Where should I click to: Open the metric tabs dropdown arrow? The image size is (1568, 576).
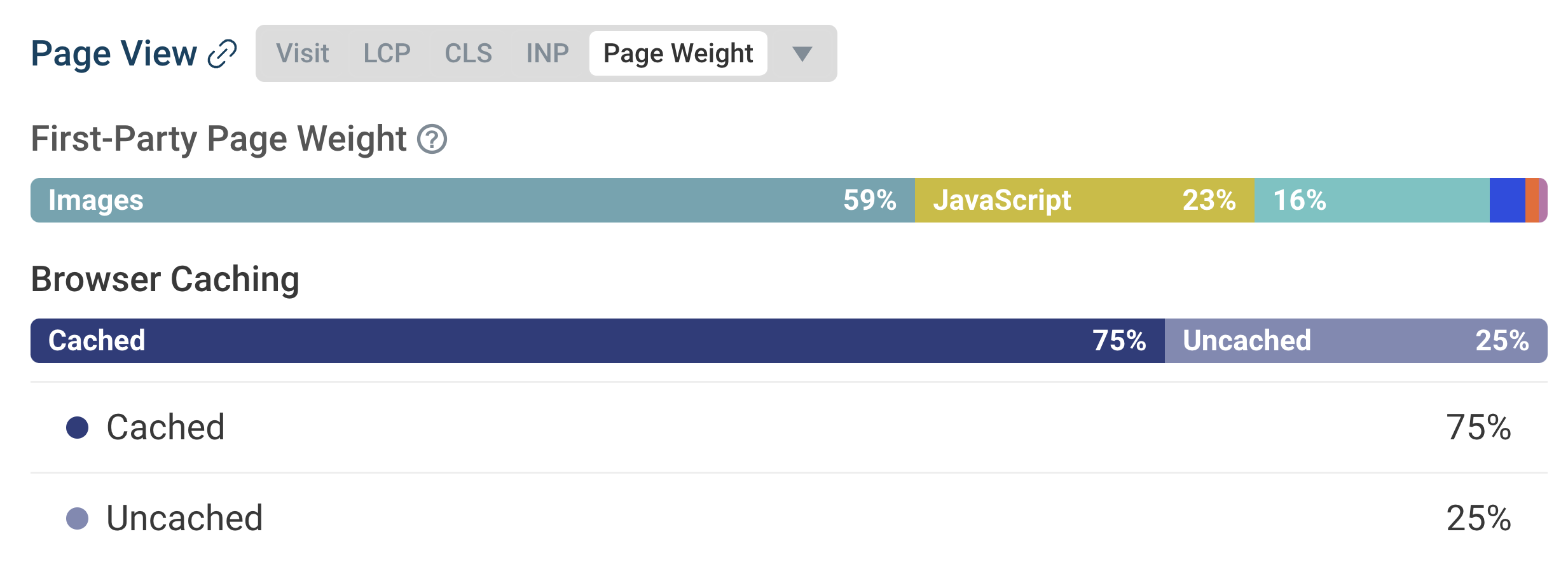click(802, 54)
